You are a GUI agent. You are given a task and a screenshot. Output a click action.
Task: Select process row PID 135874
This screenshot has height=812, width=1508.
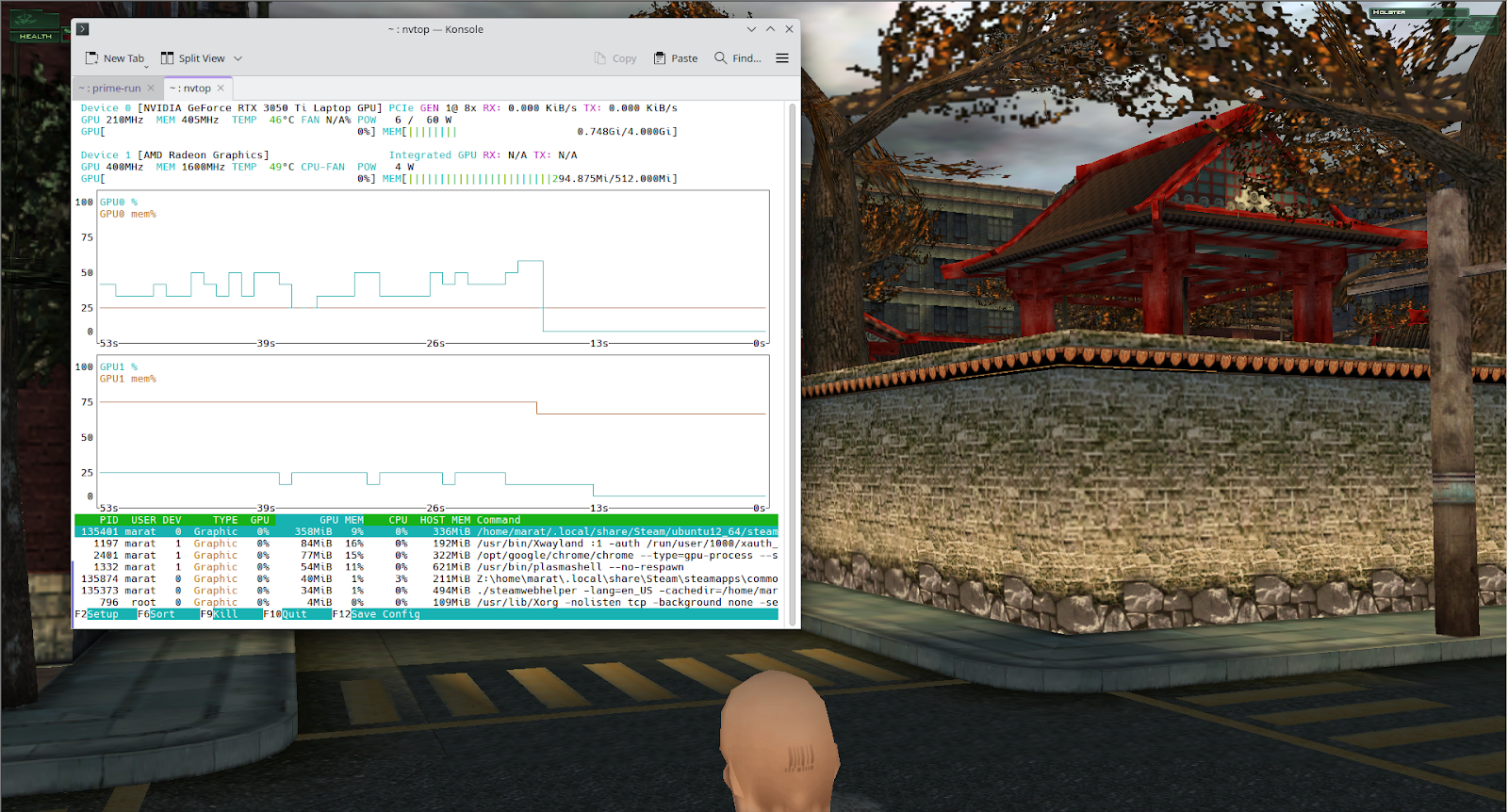coord(427,579)
